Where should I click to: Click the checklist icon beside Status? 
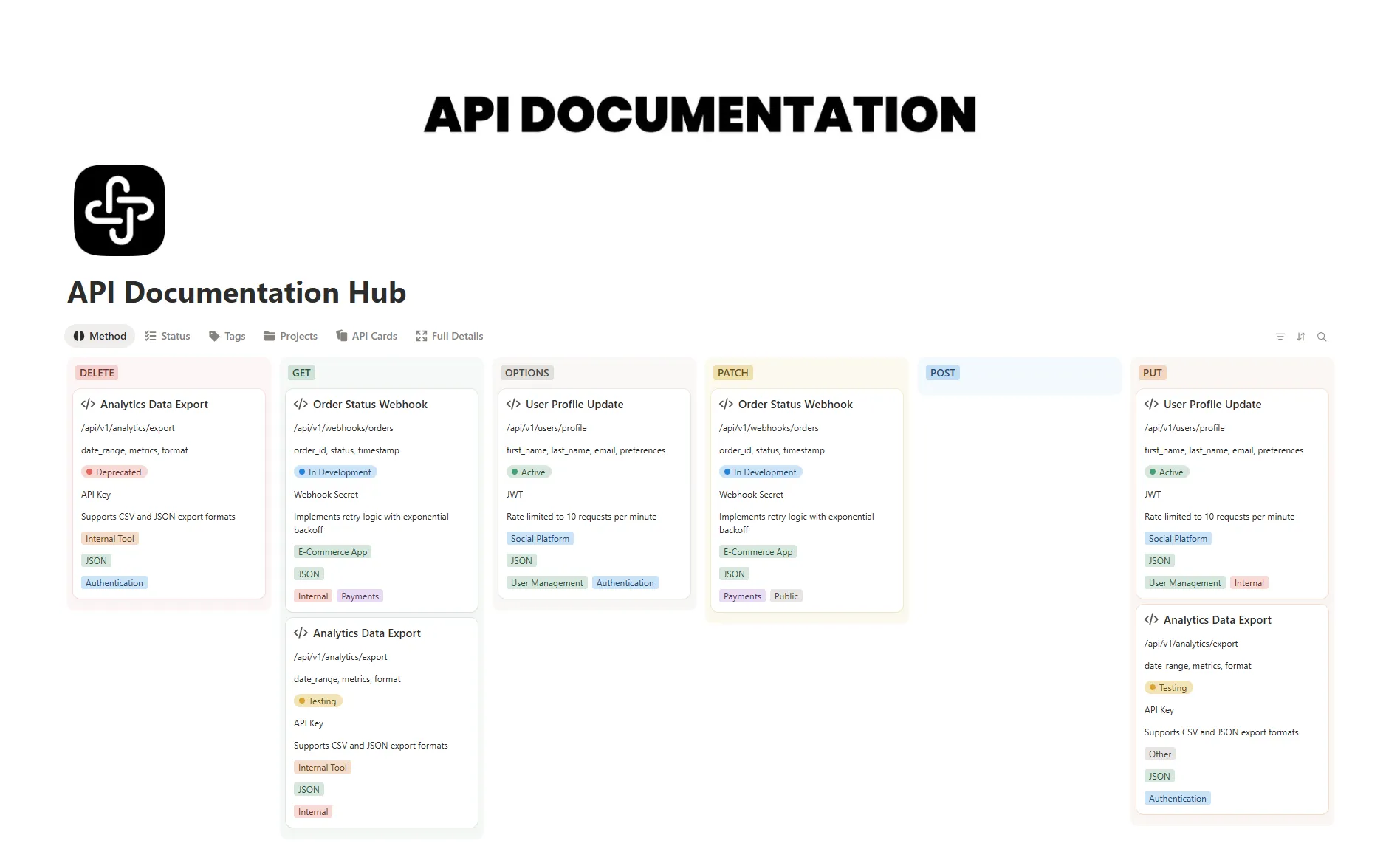[x=151, y=336]
